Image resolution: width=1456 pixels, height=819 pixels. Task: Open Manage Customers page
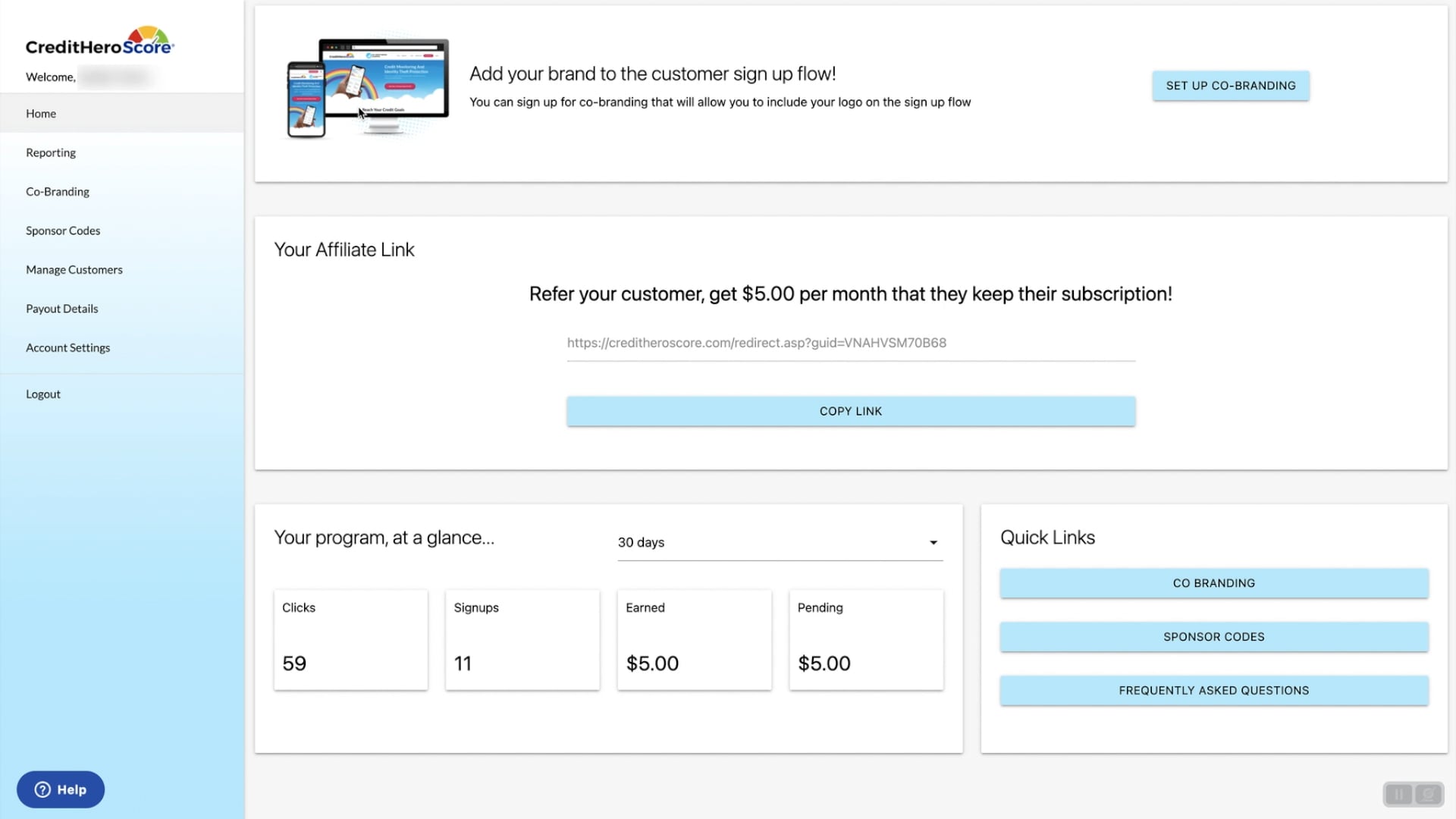point(74,270)
